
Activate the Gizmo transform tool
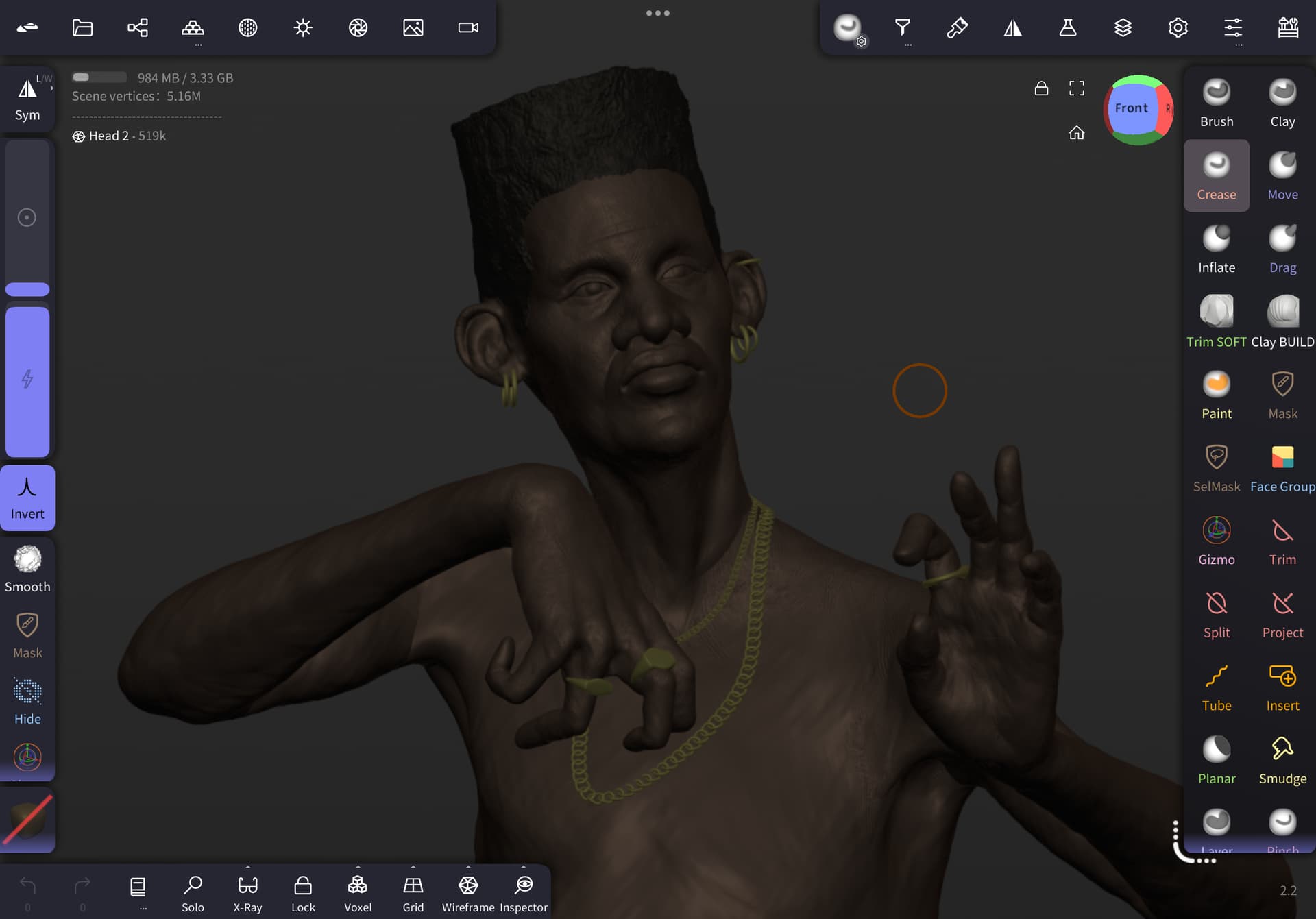pos(1216,541)
